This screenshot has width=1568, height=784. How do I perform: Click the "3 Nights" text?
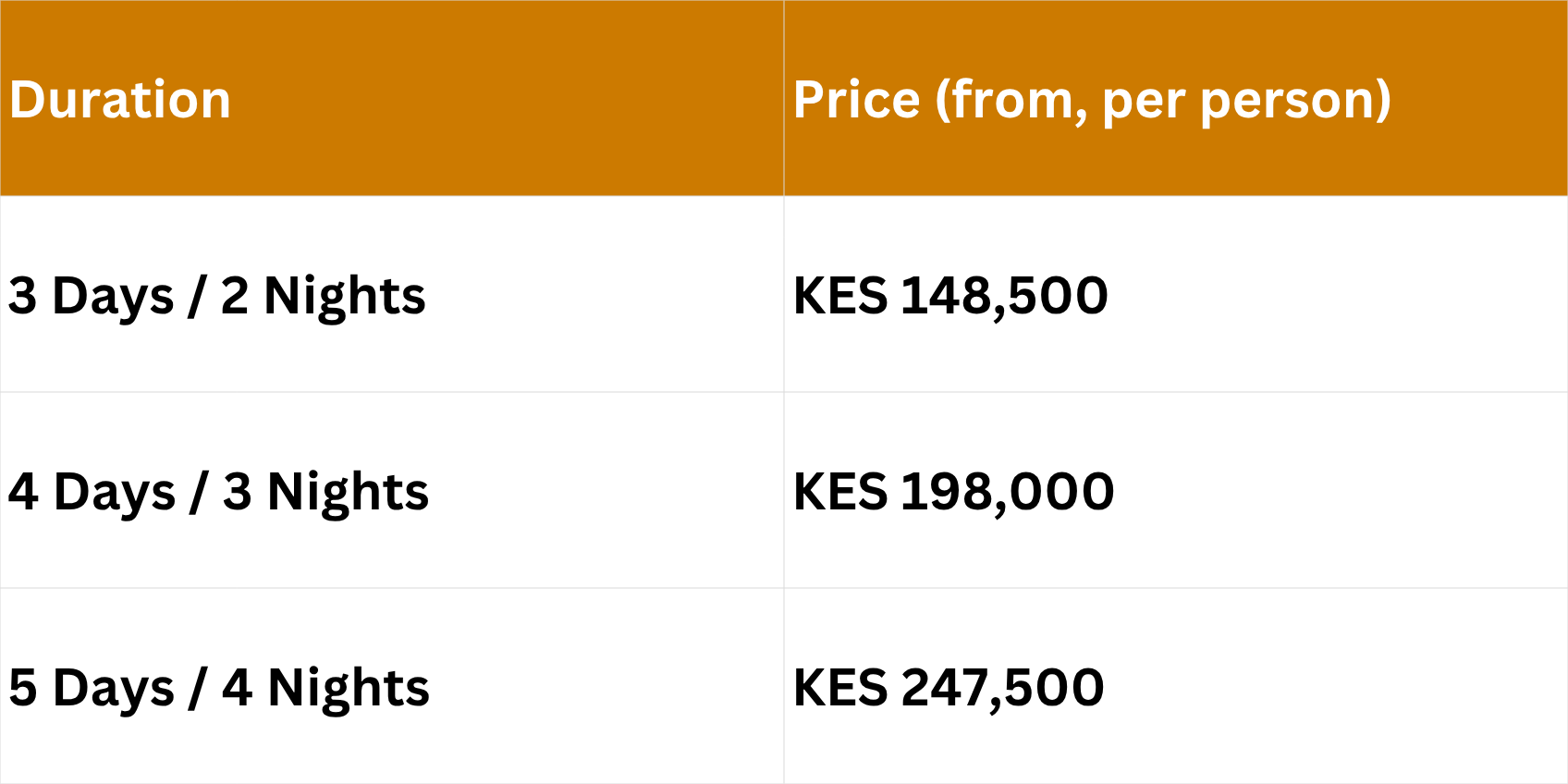click(x=325, y=492)
